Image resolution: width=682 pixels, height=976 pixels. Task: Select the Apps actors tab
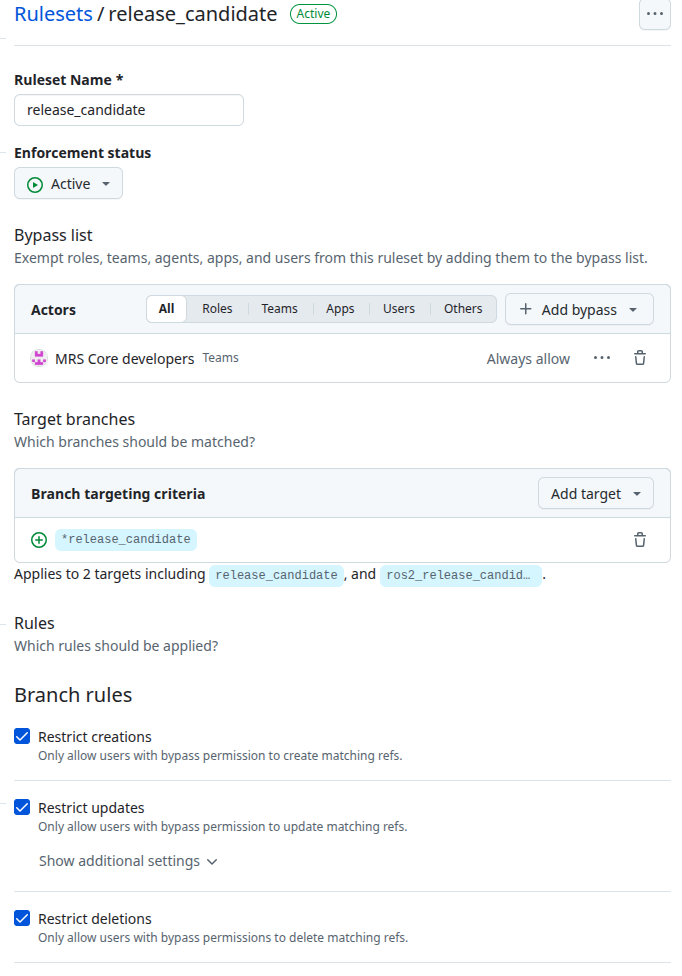(340, 309)
